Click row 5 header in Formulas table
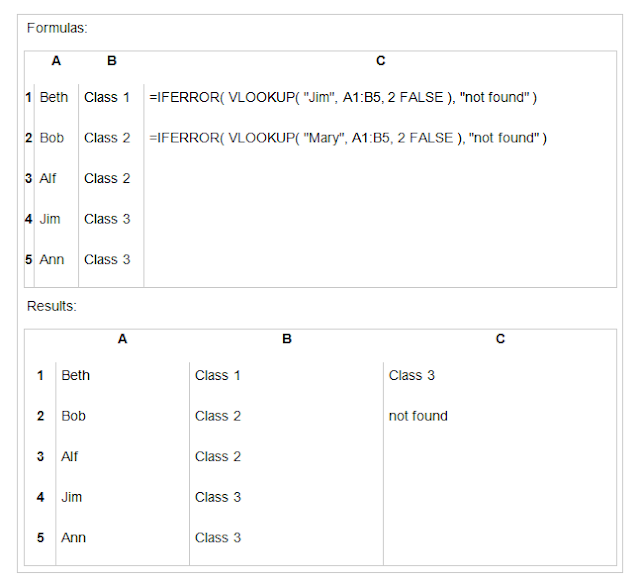Viewport: 640px width, 582px height. click(x=29, y=260)
